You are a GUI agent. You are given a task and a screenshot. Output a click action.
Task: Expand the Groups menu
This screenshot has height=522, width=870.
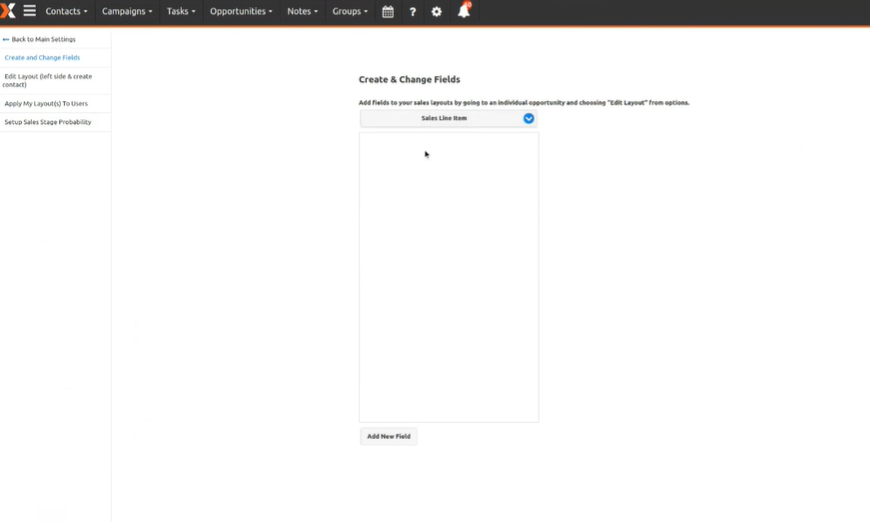[x=350, y=12]
